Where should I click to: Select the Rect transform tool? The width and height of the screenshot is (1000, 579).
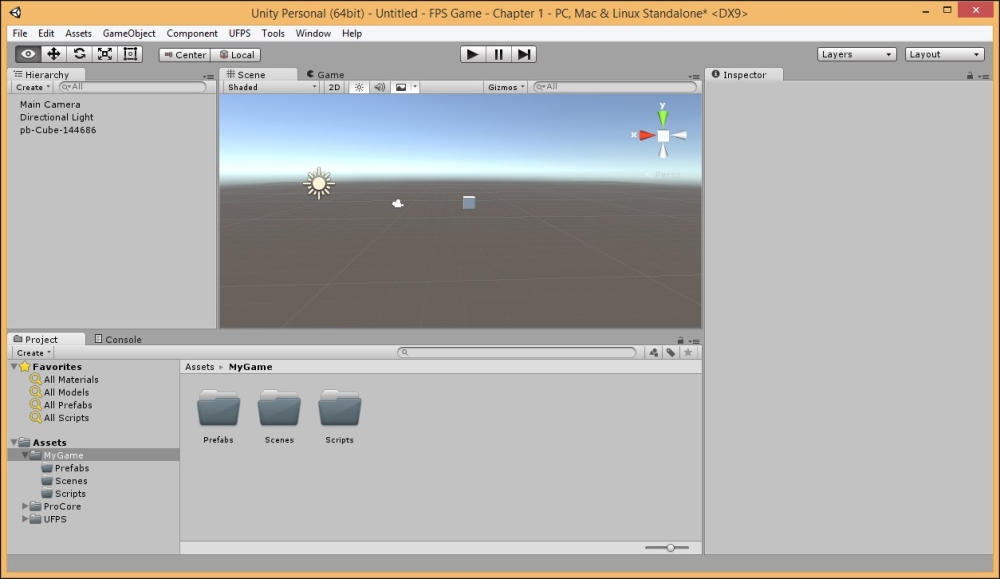click(130, 54)
